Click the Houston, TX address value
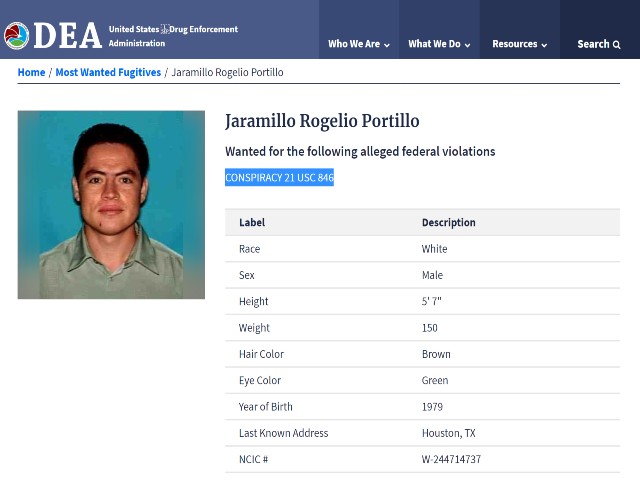The image size is (640, 480). point(449,433)
